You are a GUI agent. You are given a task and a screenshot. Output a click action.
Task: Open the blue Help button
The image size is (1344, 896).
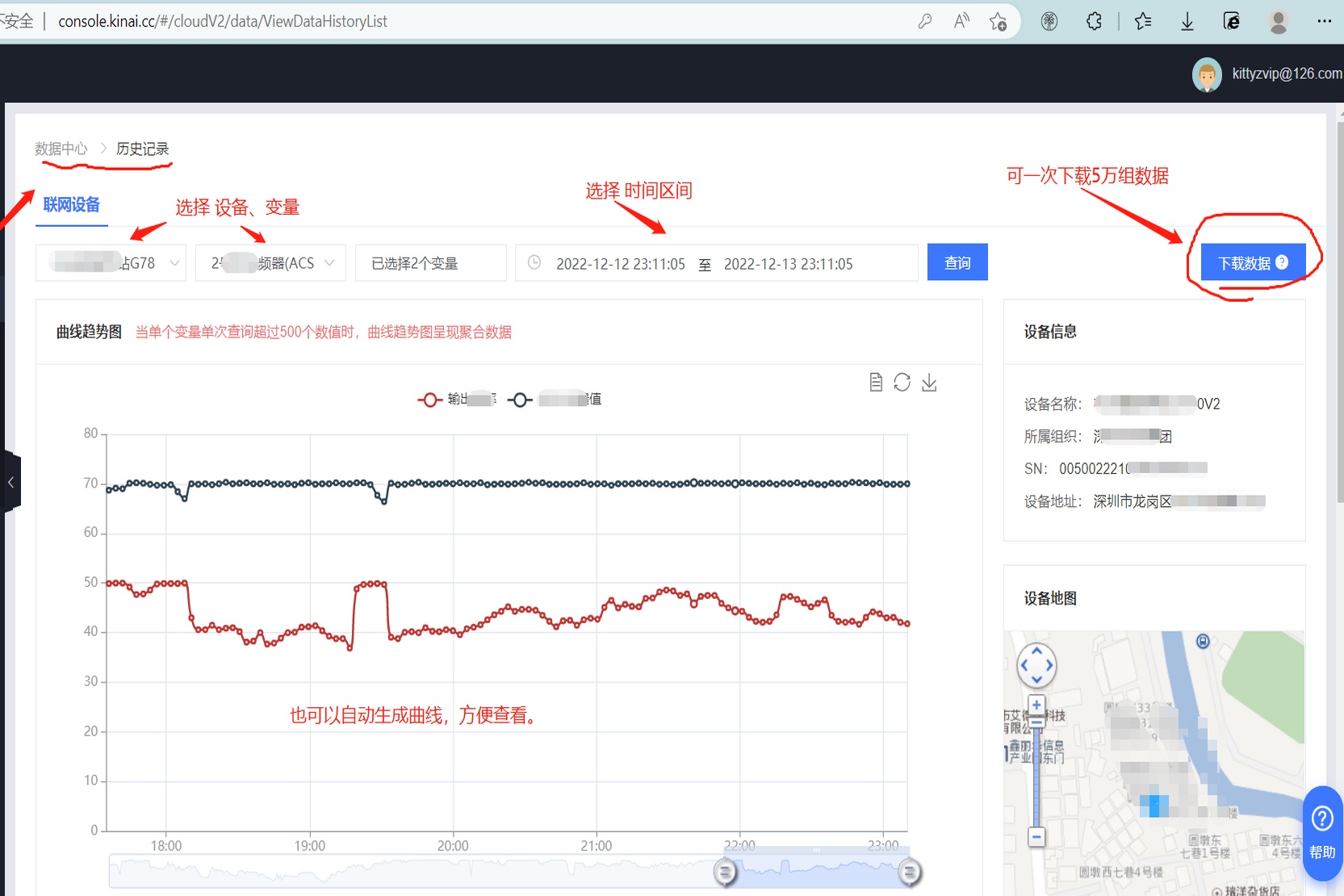click(x=1321, y=832)
